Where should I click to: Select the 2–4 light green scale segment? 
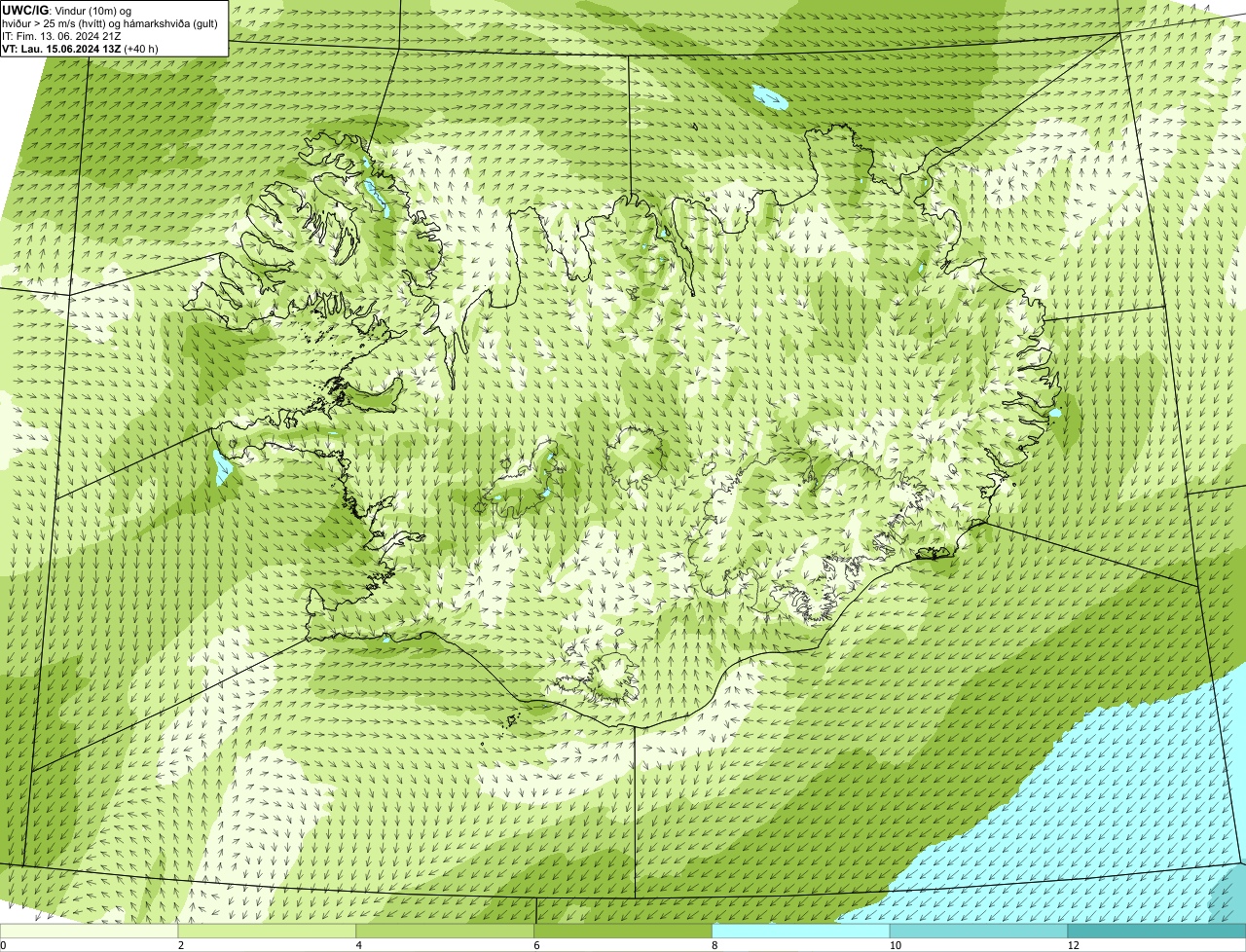(x=268, y=931)
